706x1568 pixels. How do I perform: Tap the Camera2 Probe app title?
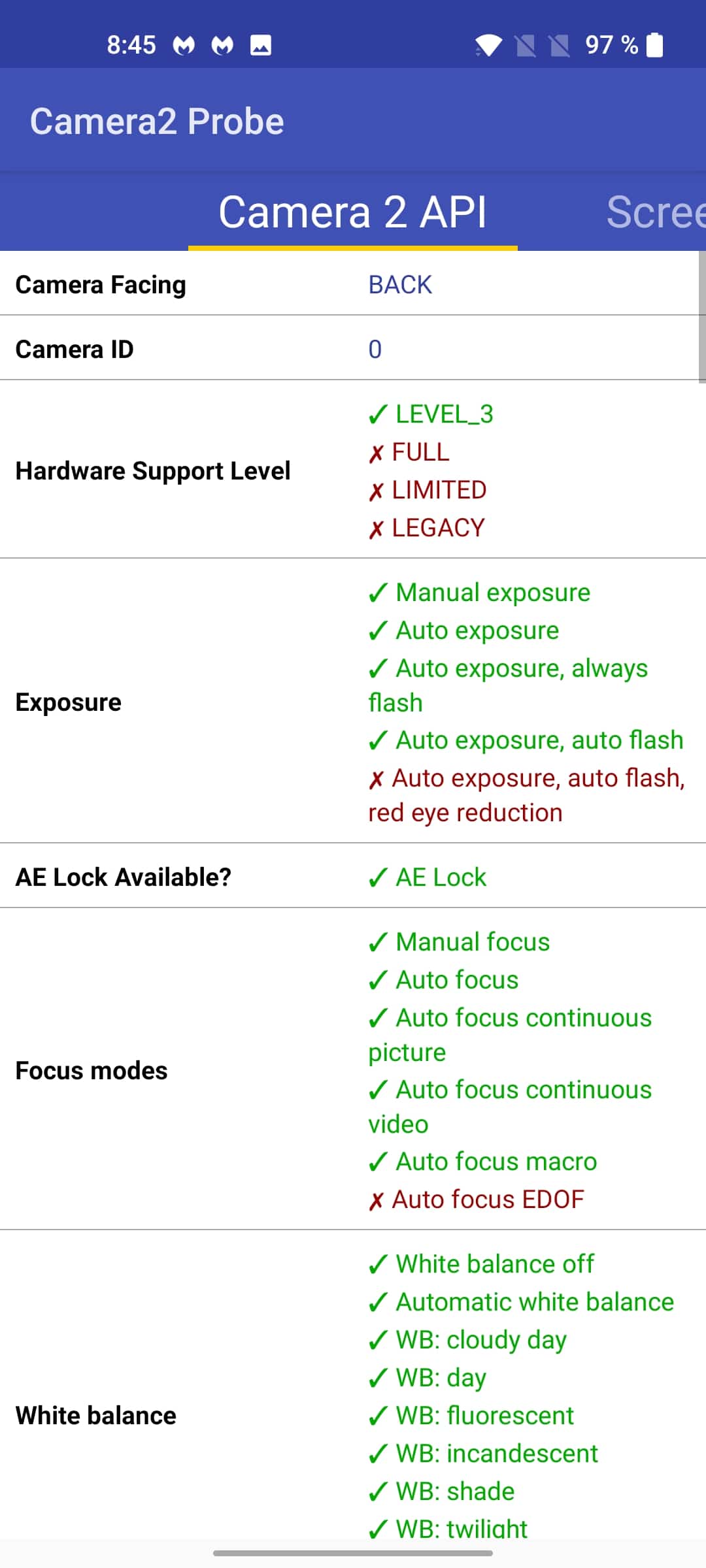(x=157, y=122)
